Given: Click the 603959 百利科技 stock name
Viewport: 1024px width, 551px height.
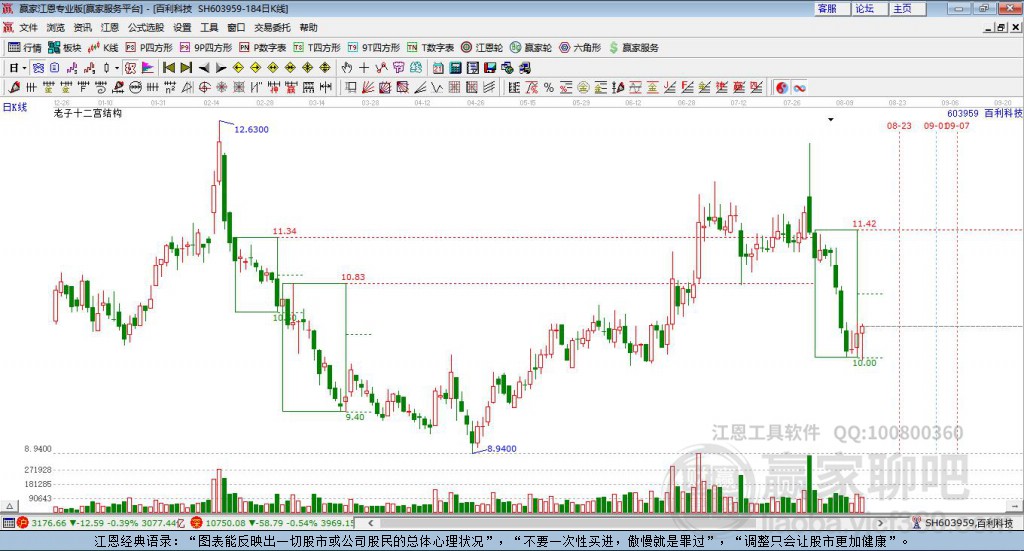Looking at the screenshot, I should (x=985, y=113).
